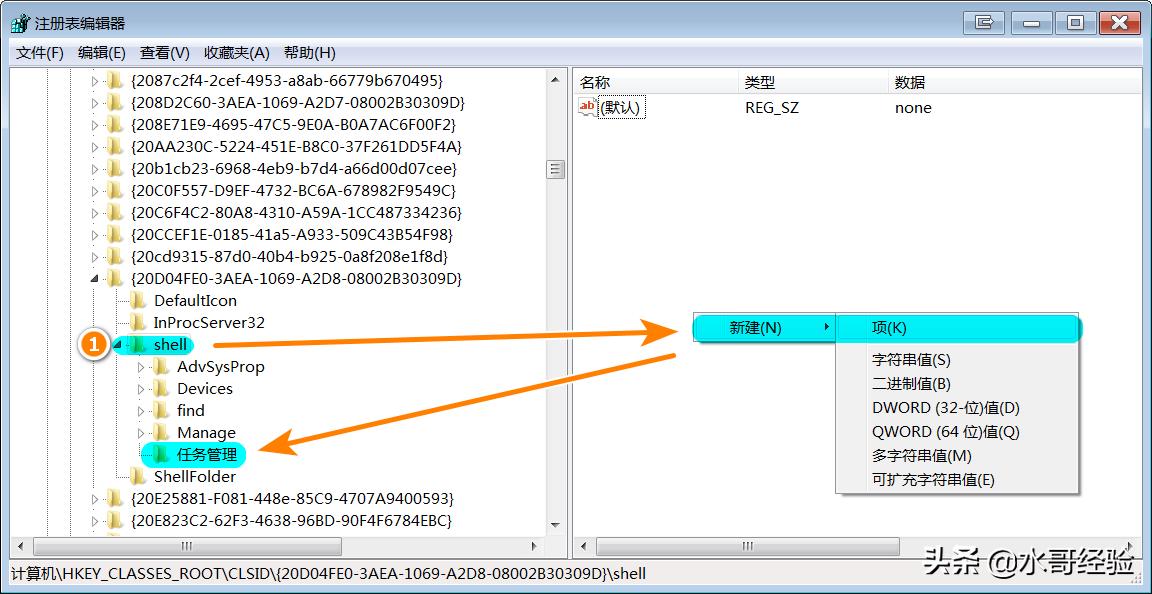
Task: Click the value pane horizontal scrollbar thumb
Action: (x=748, y=546)
